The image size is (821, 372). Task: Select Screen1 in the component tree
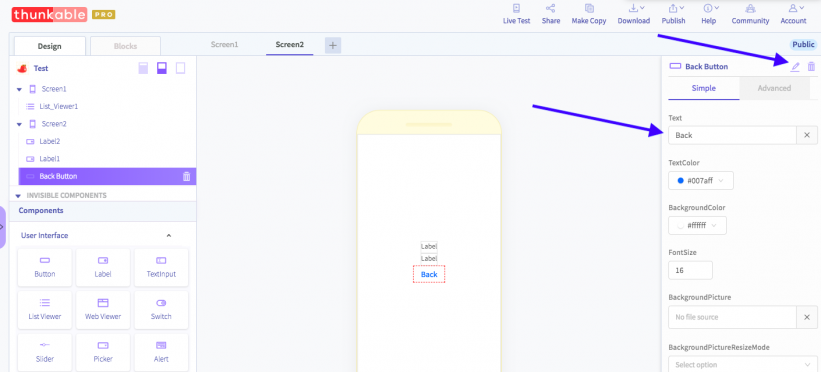54,89
